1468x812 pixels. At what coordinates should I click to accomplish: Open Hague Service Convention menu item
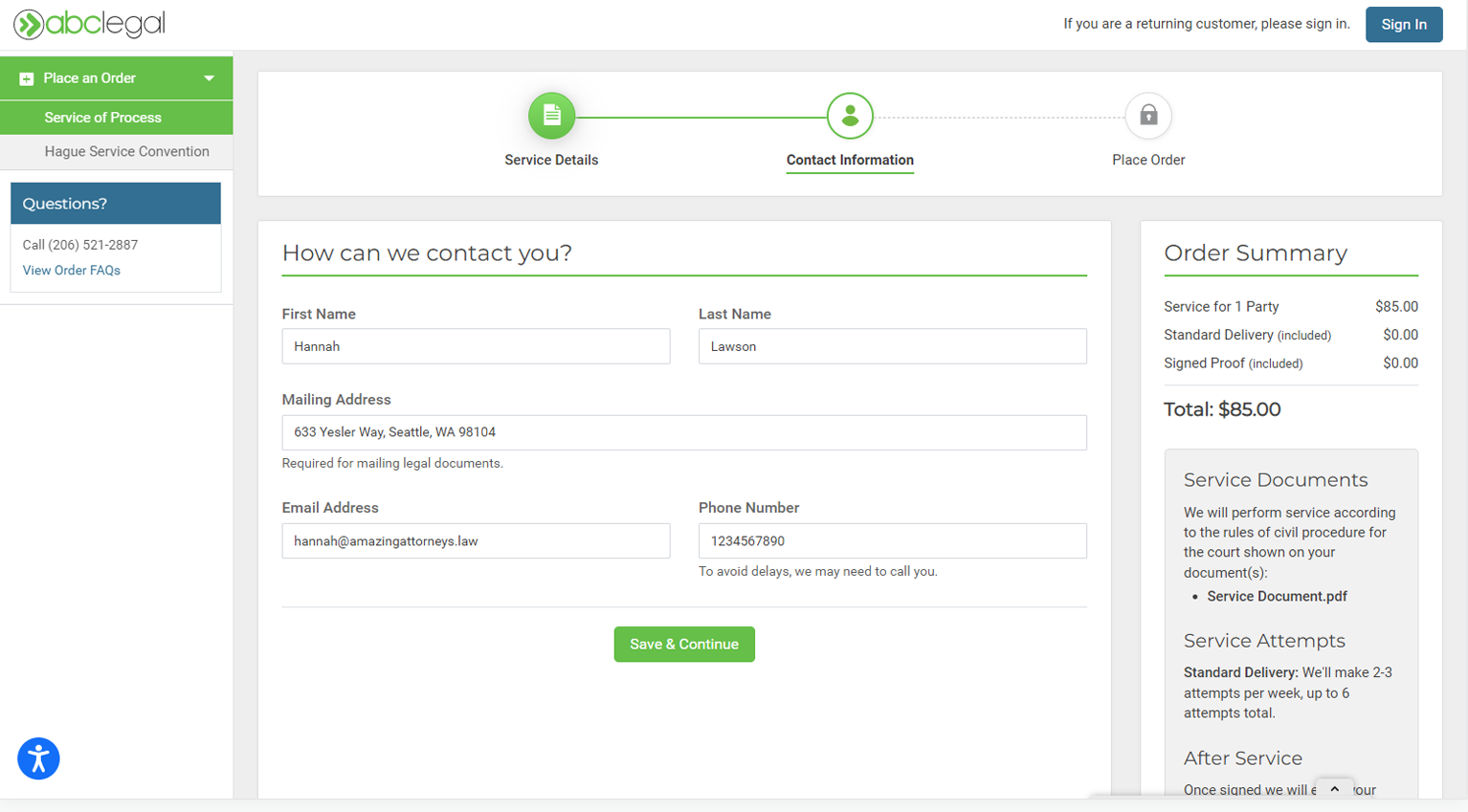[x=126, y=151]
